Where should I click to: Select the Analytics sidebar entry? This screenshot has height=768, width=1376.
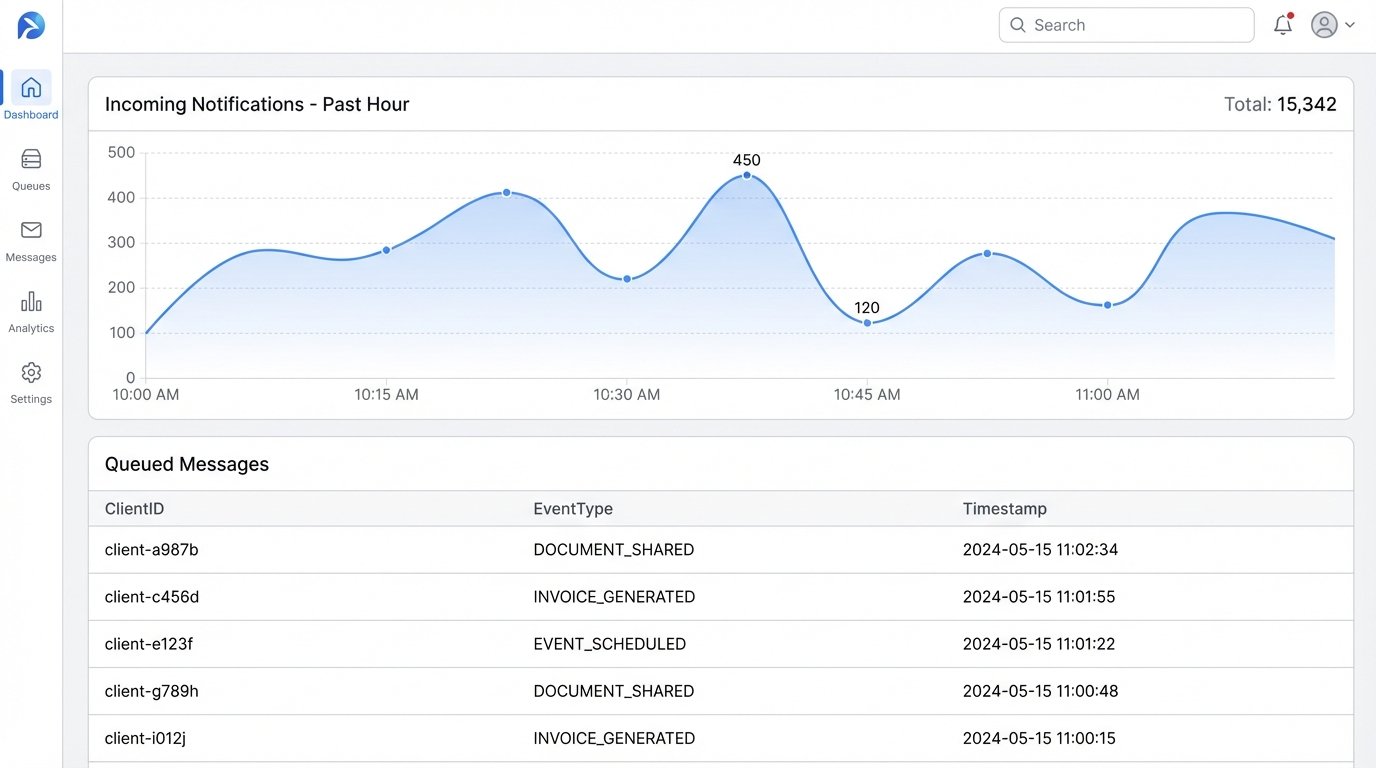30,328
